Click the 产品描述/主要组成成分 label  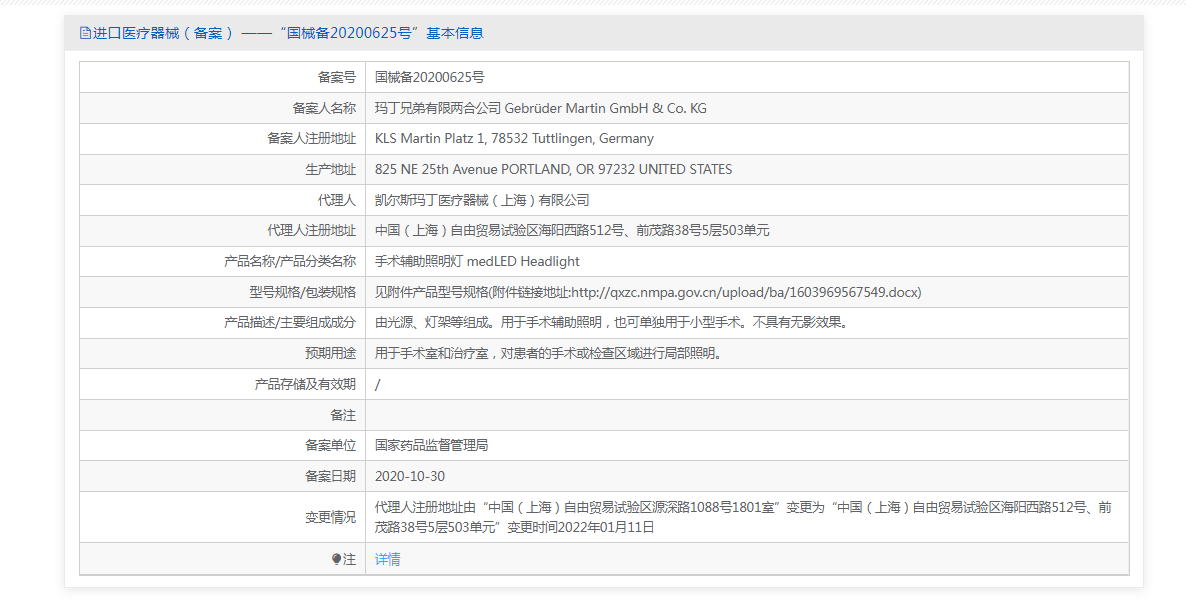coord(290,323)
